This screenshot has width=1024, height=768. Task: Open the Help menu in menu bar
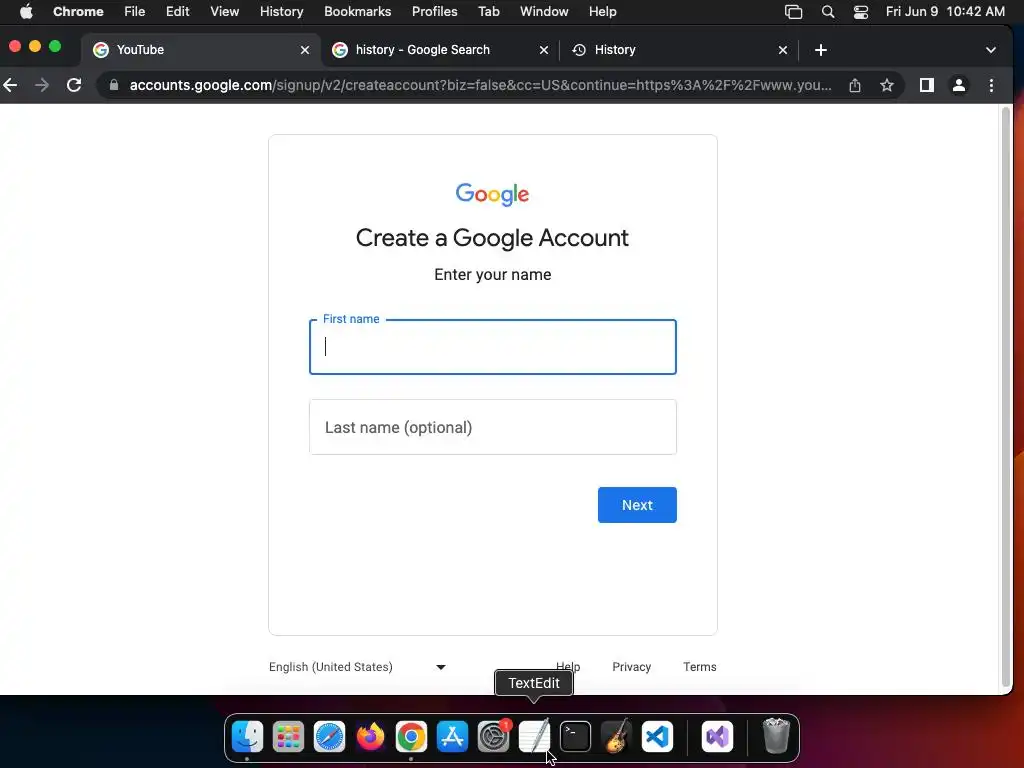[602, 11]
